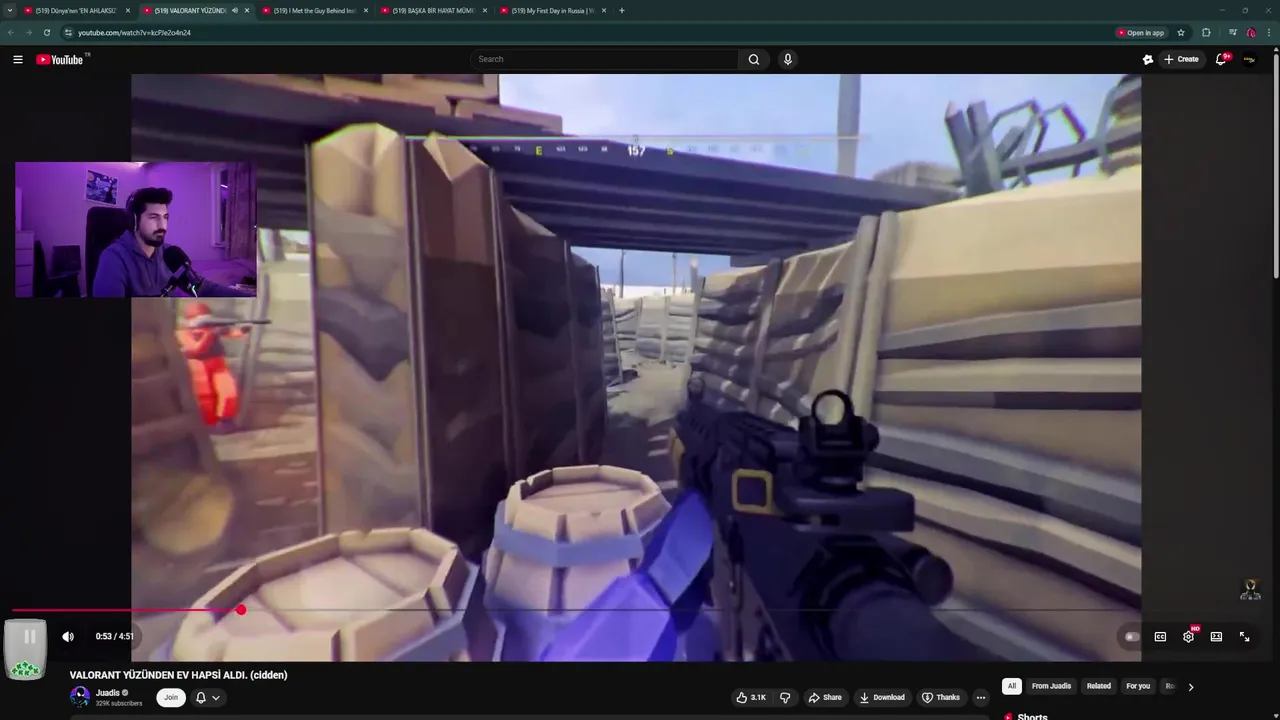Pause the video
The height and width of the screenshot is (720, 1280).
30,636
